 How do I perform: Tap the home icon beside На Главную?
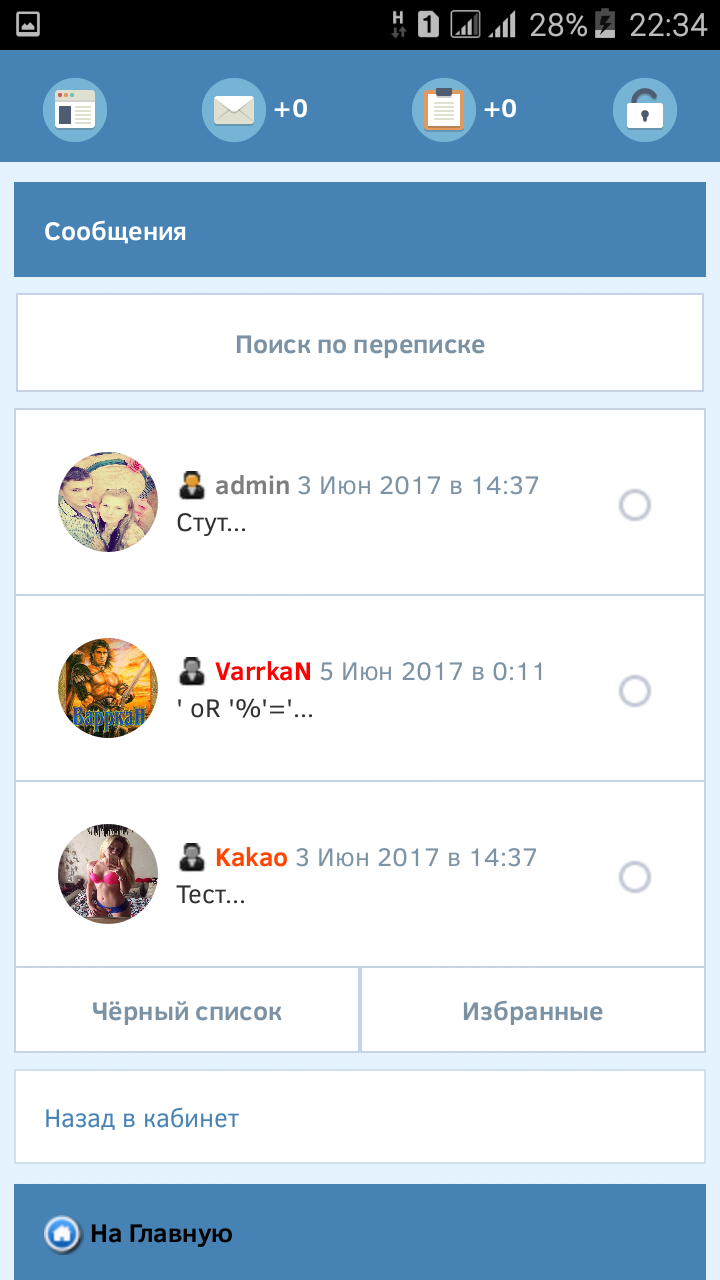click(62, 1234)
